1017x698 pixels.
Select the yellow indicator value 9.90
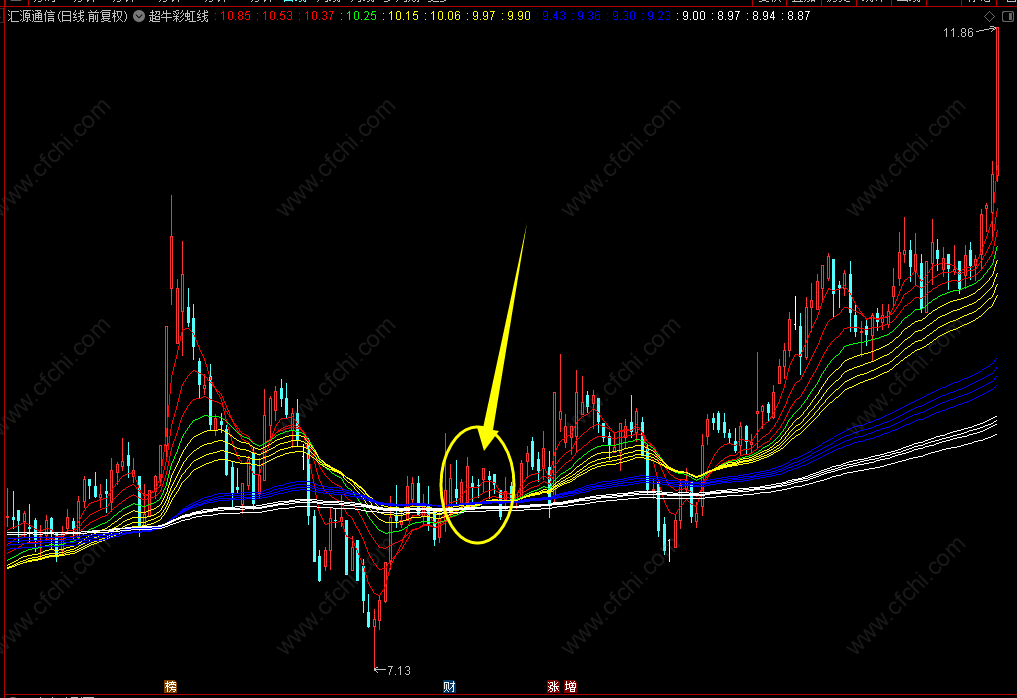tap(519, 16)
